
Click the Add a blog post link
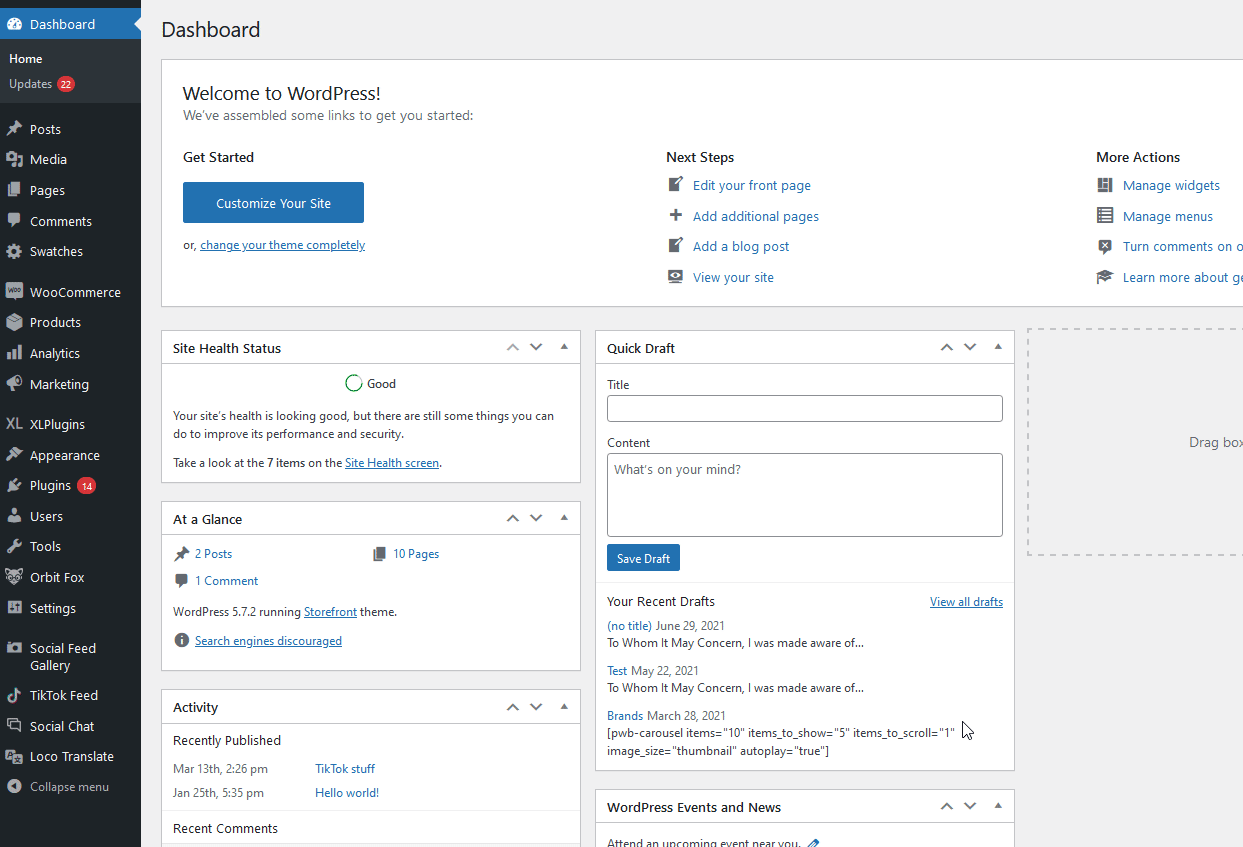[741, 246]
